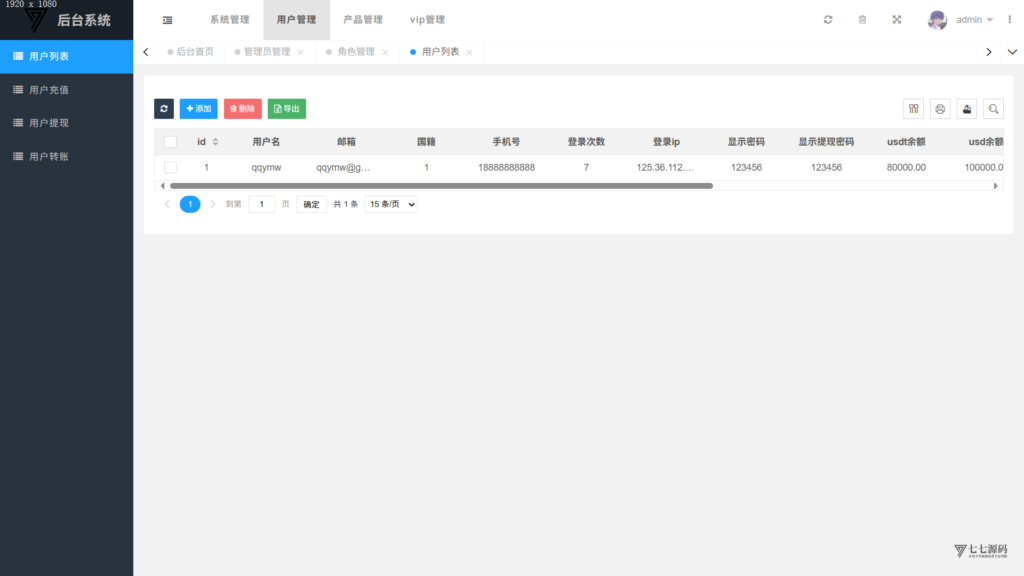The width and height of the screenshot is (1024, 576).
Task: Toggle fullscreen with the expand icon
Action: pos(897,20)
